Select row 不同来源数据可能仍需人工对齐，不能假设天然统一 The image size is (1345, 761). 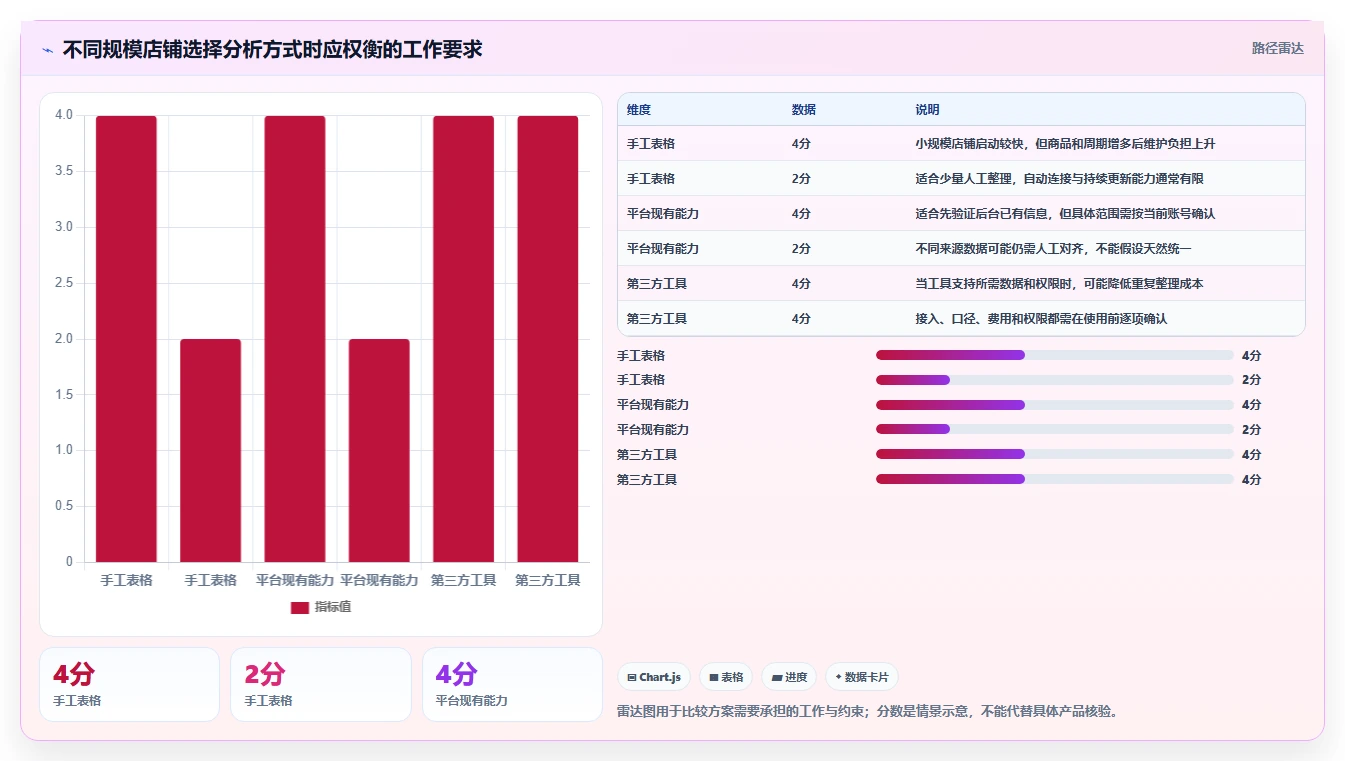pyautogui.click(x=961, y=249)
